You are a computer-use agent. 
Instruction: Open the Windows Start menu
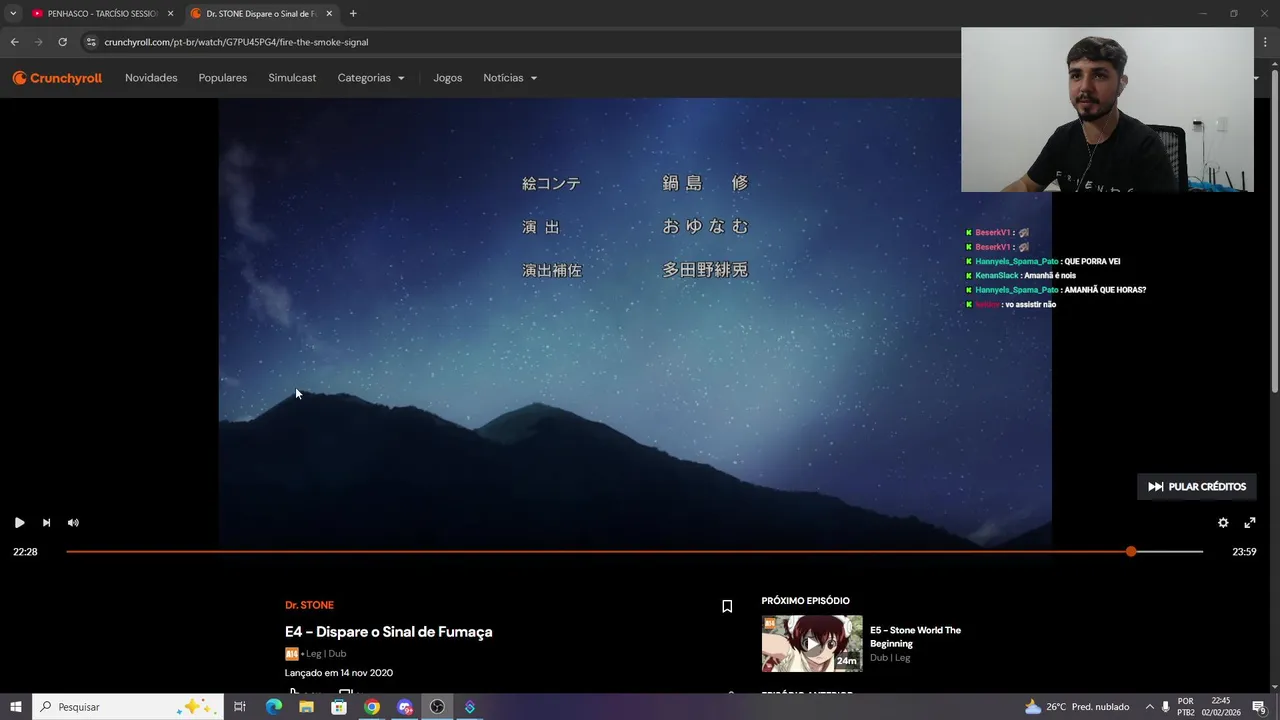click(x=16, y=707)
